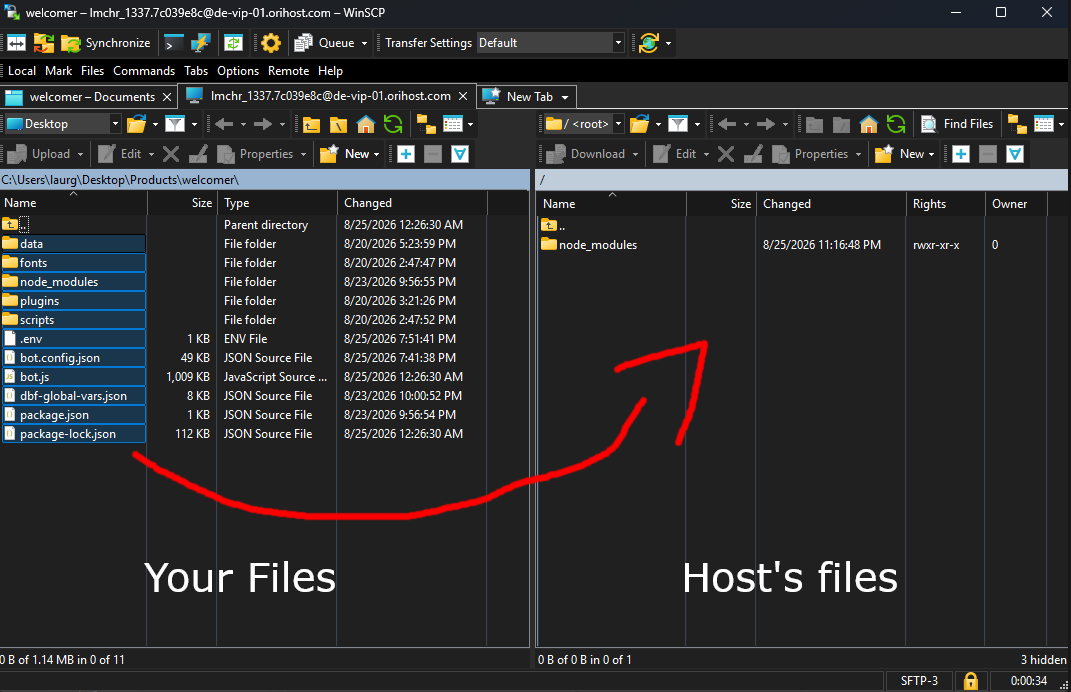Image resolution: width=1071 pixels, height=692 pixels.
Task: Open the Preferences gear icon
Action: (270, 43)
